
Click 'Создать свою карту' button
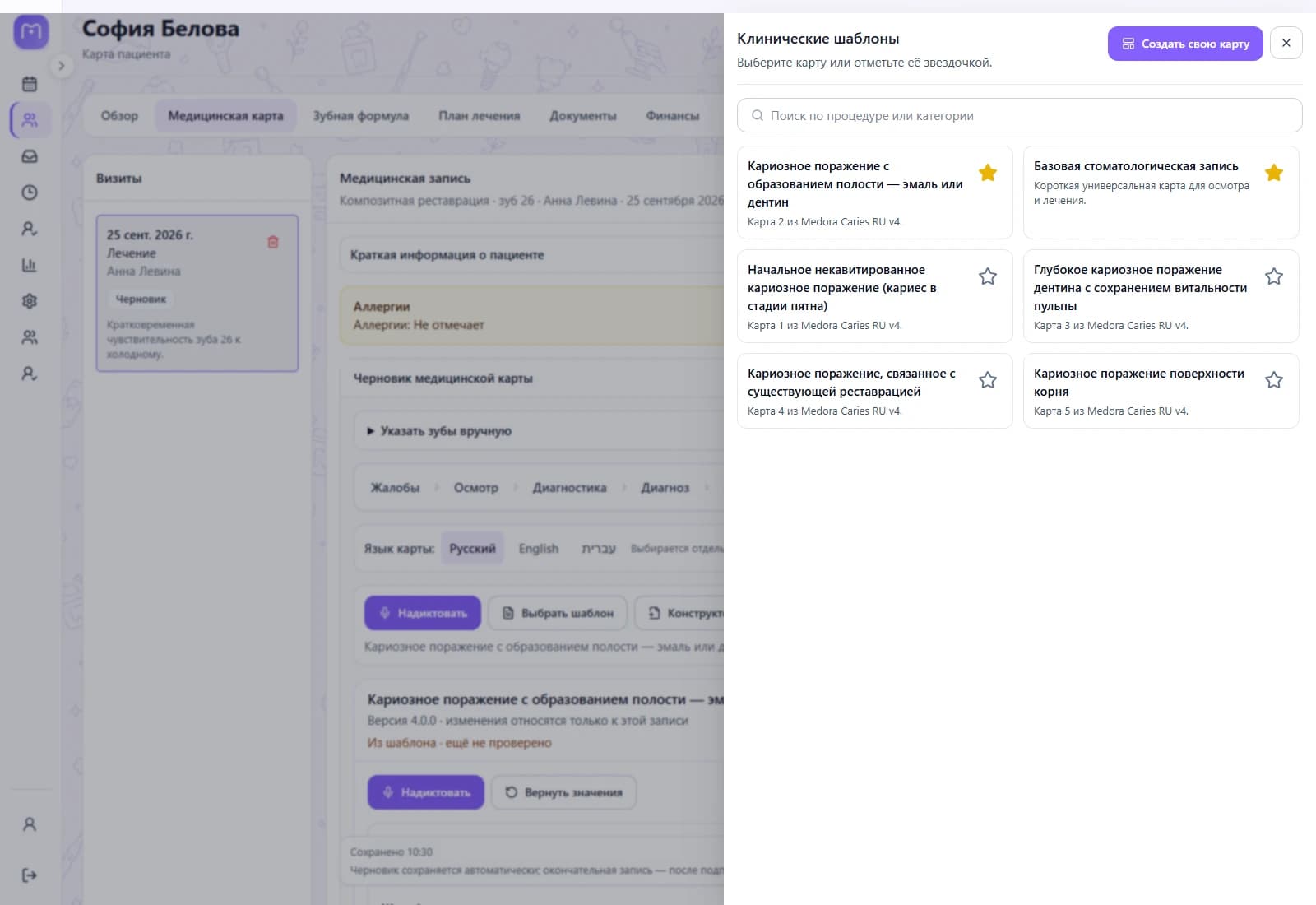(1185, 44)
